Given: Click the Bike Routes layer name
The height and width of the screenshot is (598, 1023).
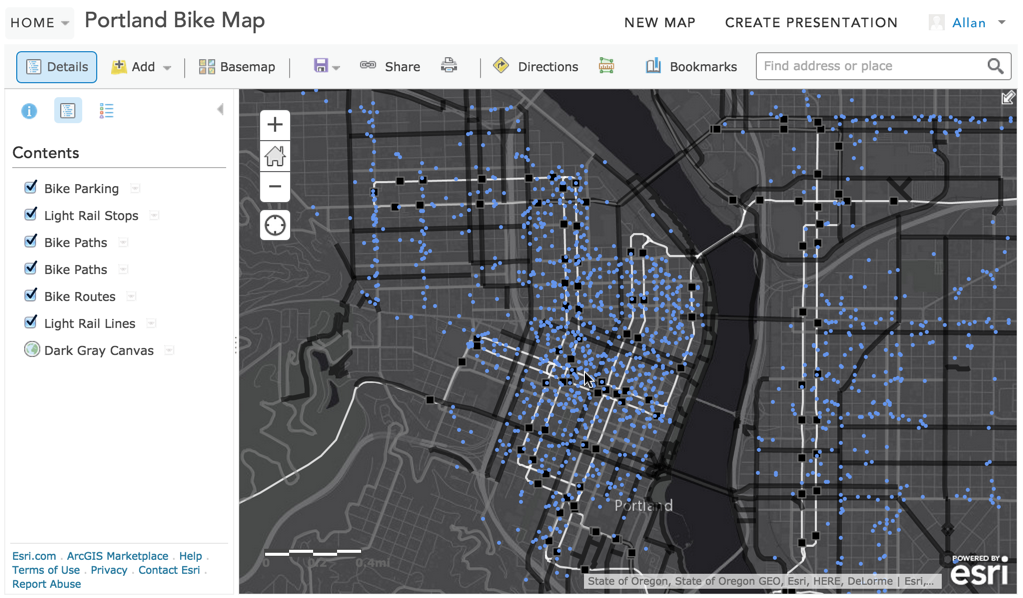Looking at the screenshot, I should point(80,296).
